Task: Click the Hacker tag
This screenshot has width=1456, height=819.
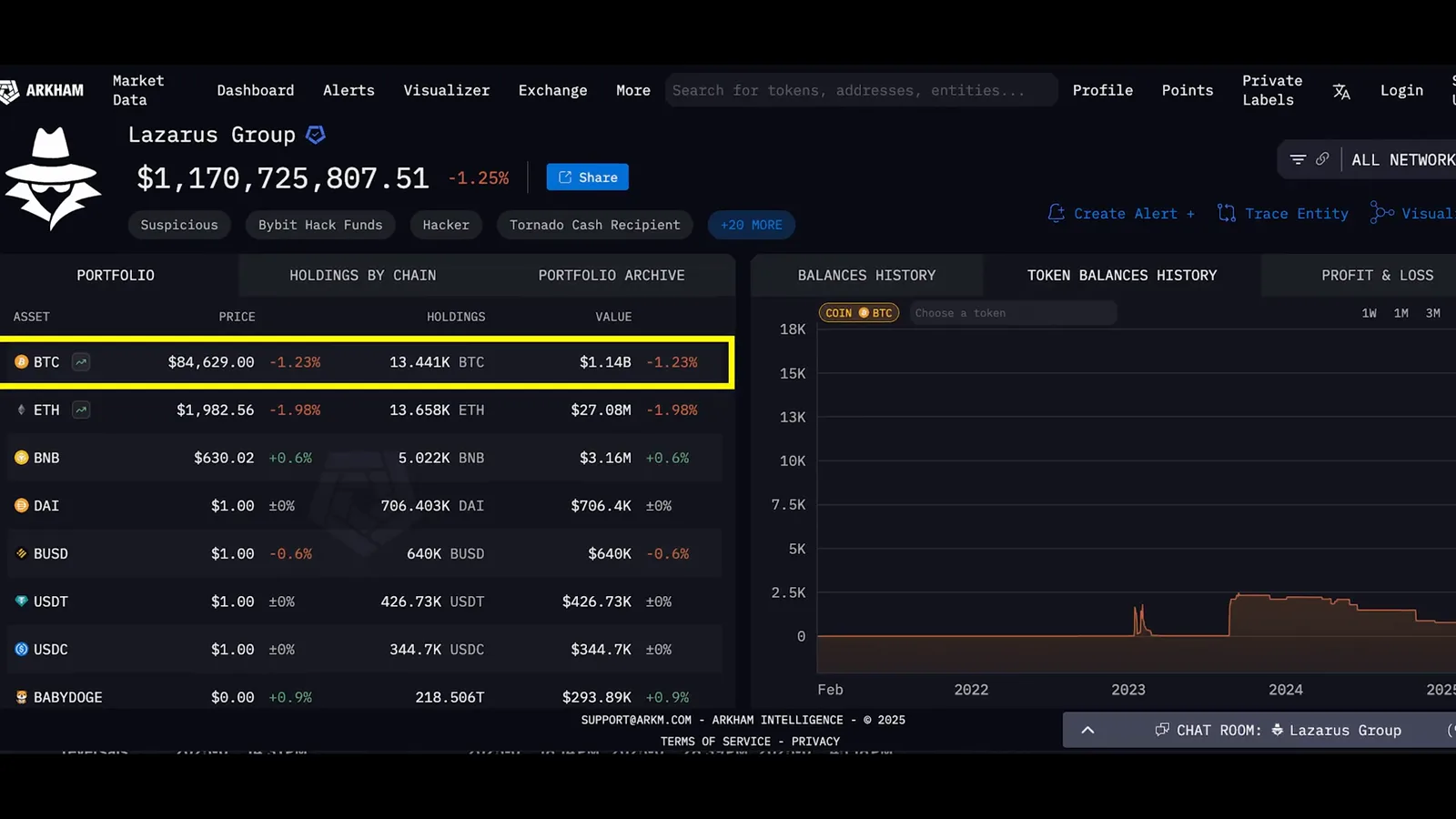Action: tap(446, 225)
